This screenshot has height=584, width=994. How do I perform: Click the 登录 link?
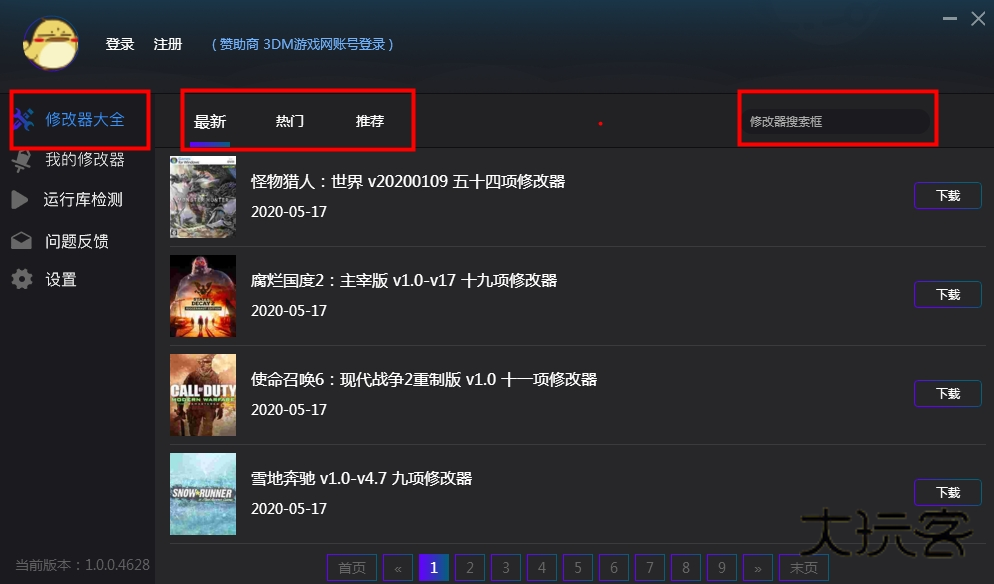[x=119, y=43]
